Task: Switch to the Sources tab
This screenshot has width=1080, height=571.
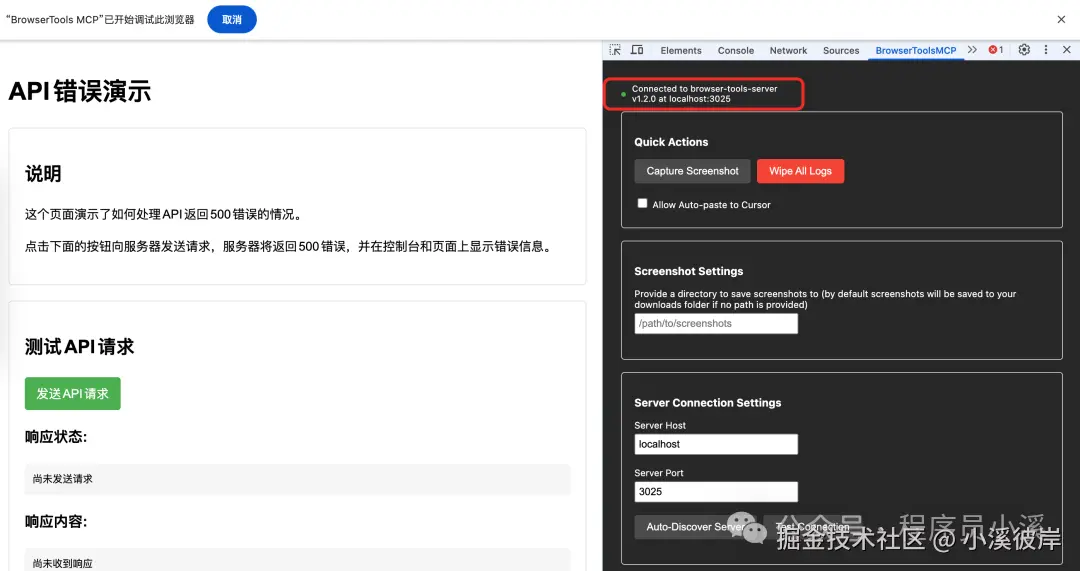Action: pos(841,50)
